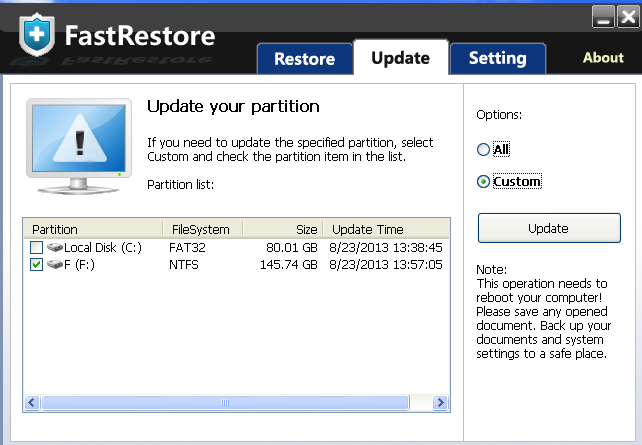Click the FastRestore shield logo icon
This screenshot has width=642, height=445.
36,37
